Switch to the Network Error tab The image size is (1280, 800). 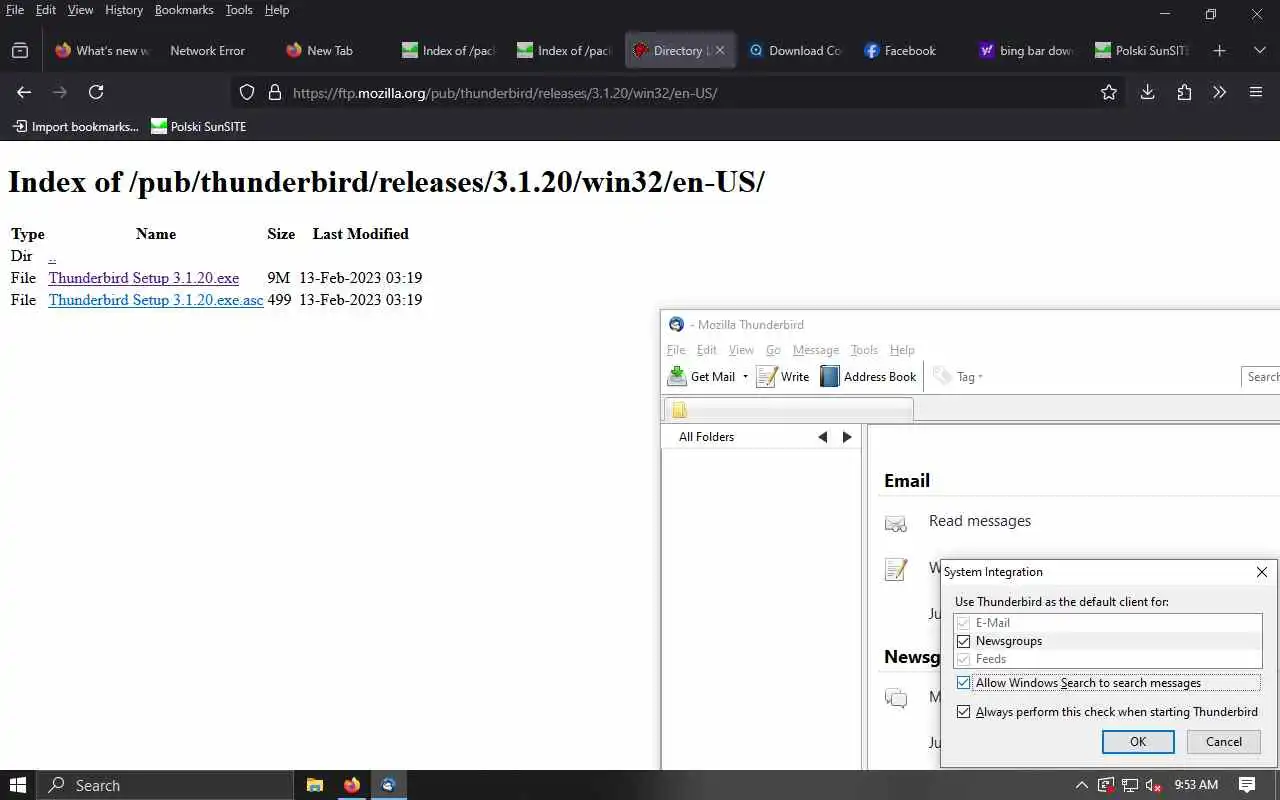pyautogui.click(x=207, y=50)
